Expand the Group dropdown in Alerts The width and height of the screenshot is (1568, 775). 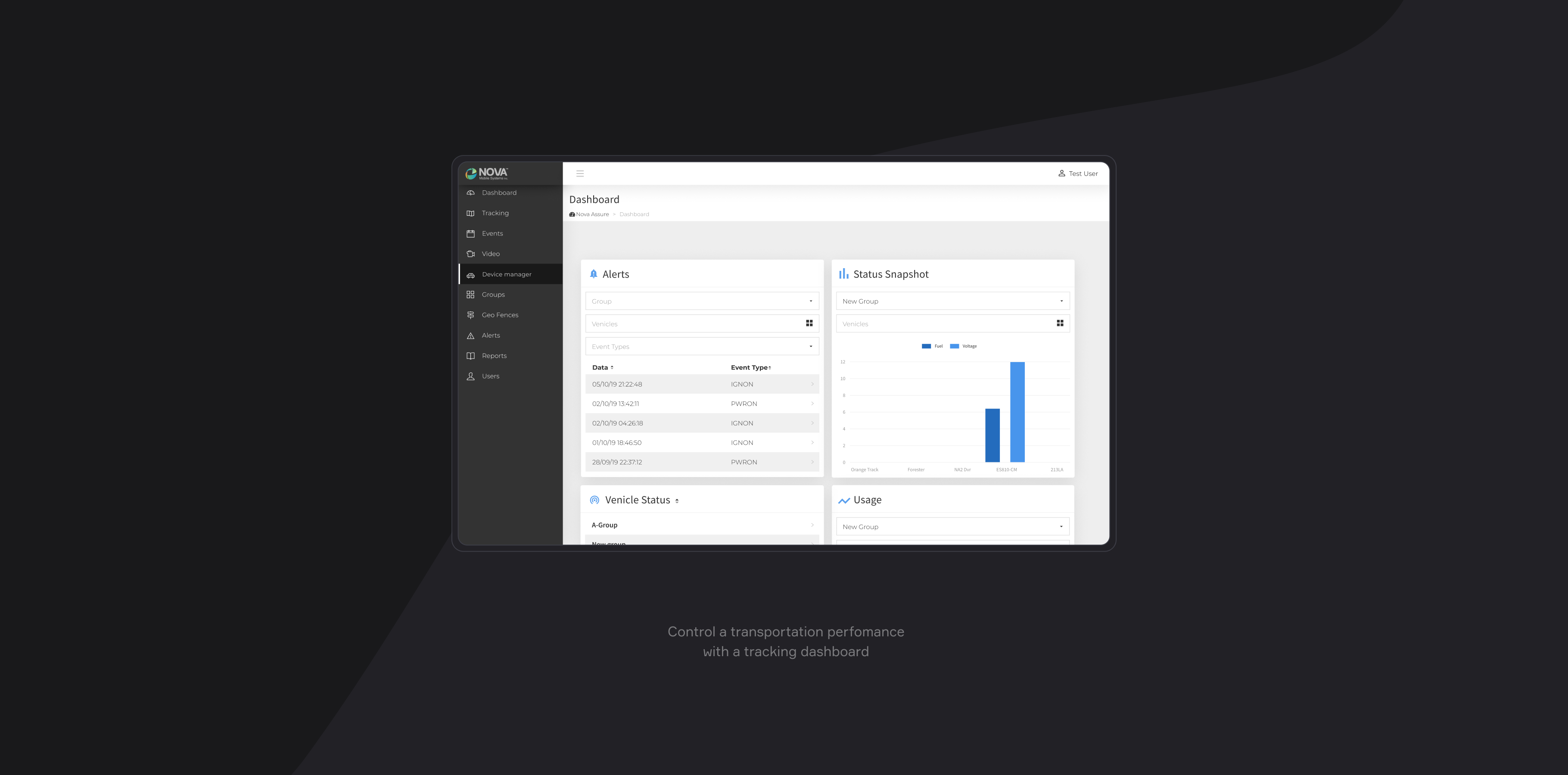[702, 301]
